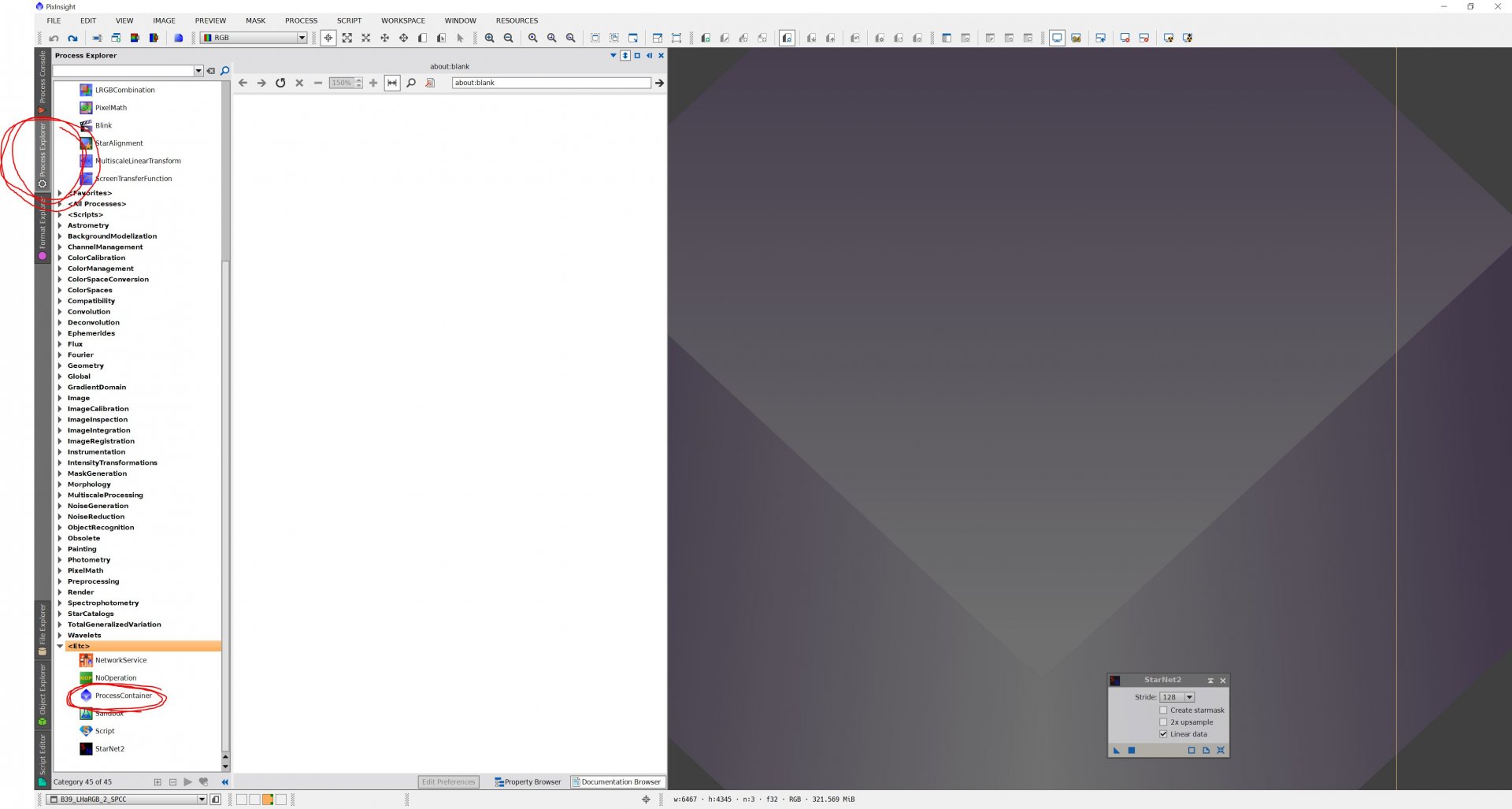Activate the Zoom In magnifier icon
The width and height of the screenshot is (1512, 809).
coord(490,38)
